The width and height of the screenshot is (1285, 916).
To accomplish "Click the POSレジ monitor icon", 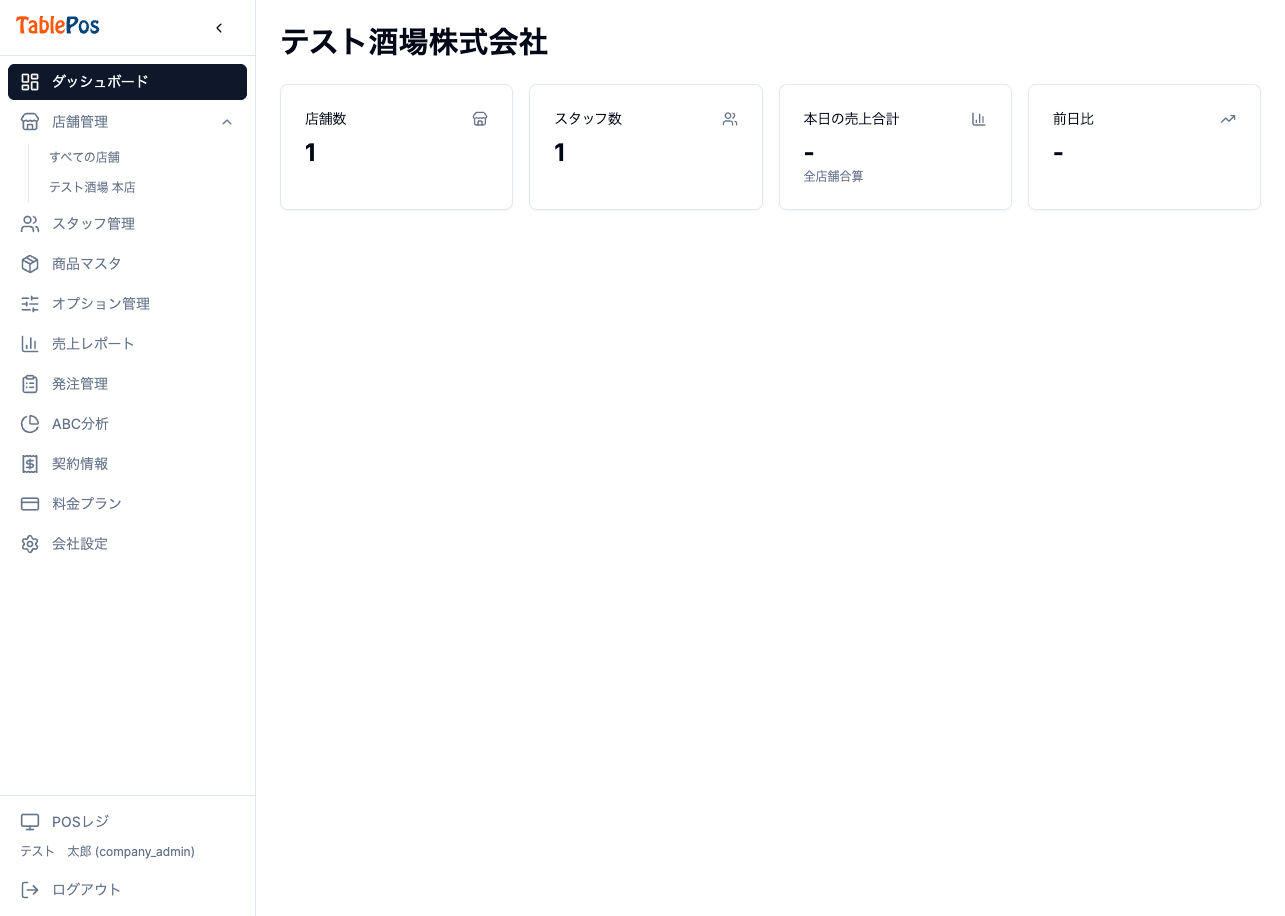I will (x=30, y=822).
